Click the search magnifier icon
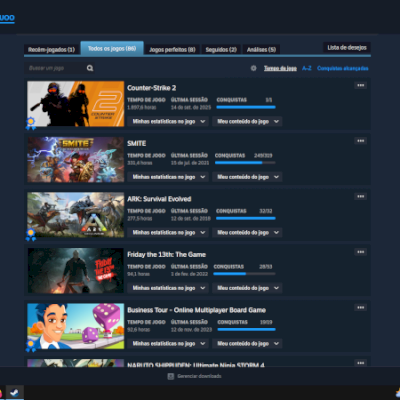The height and width of the screenshot is (400, 400). click(x=90, y=68)
